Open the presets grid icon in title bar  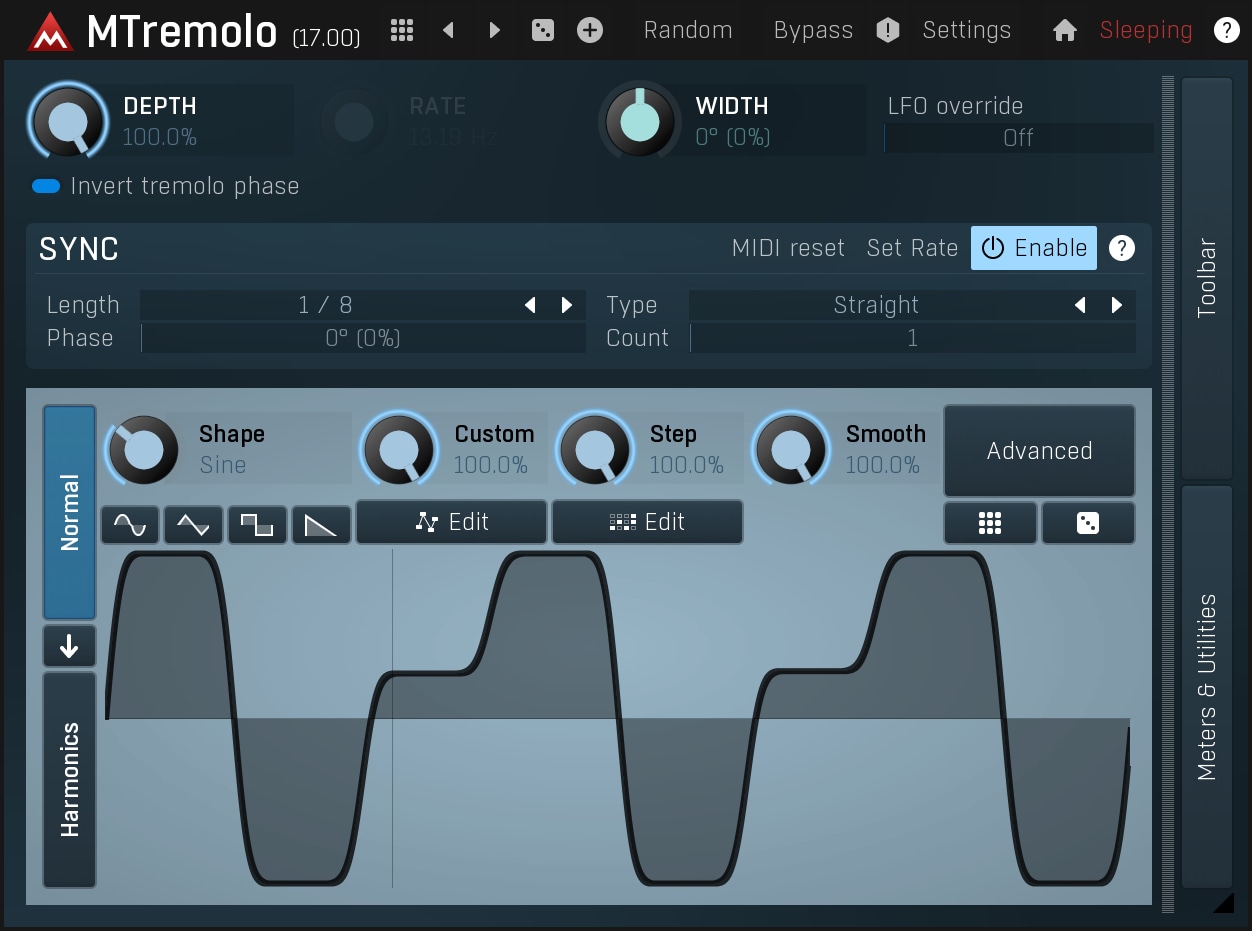(402, 30)
